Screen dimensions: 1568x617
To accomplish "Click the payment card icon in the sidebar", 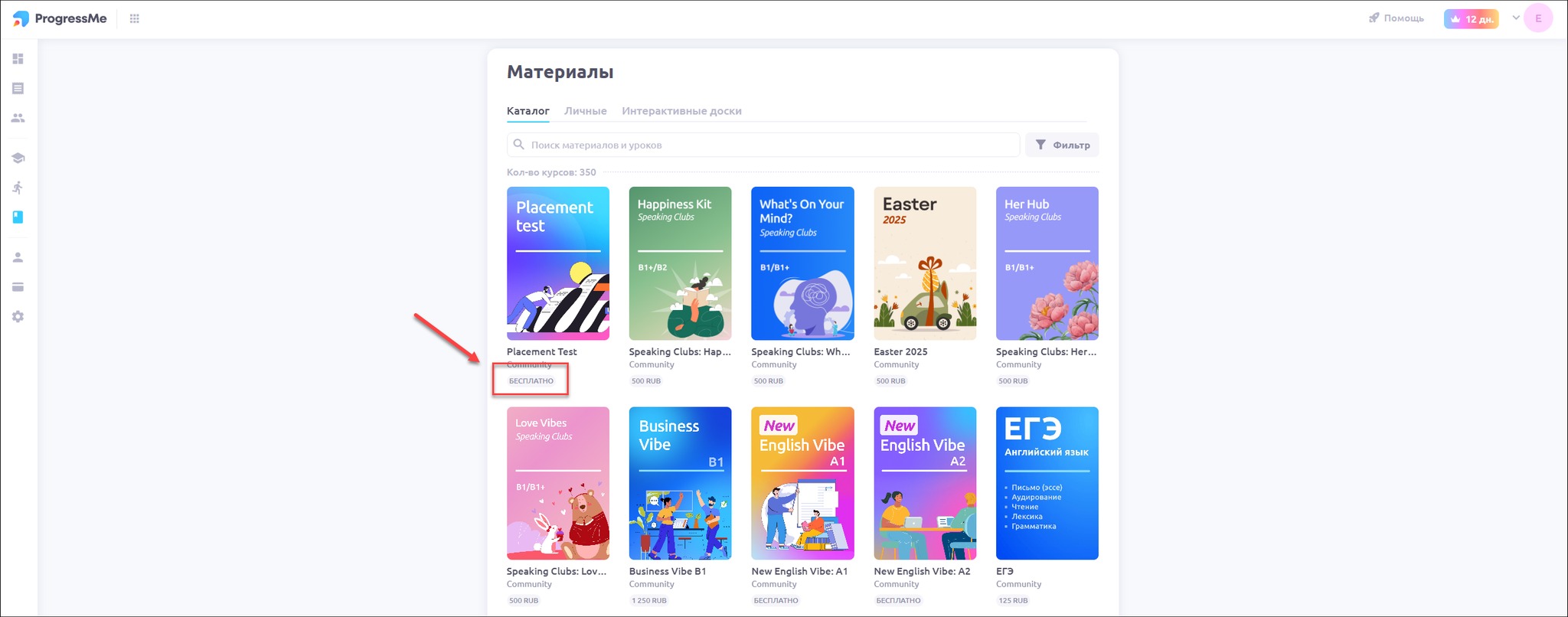I will (18, 287).
